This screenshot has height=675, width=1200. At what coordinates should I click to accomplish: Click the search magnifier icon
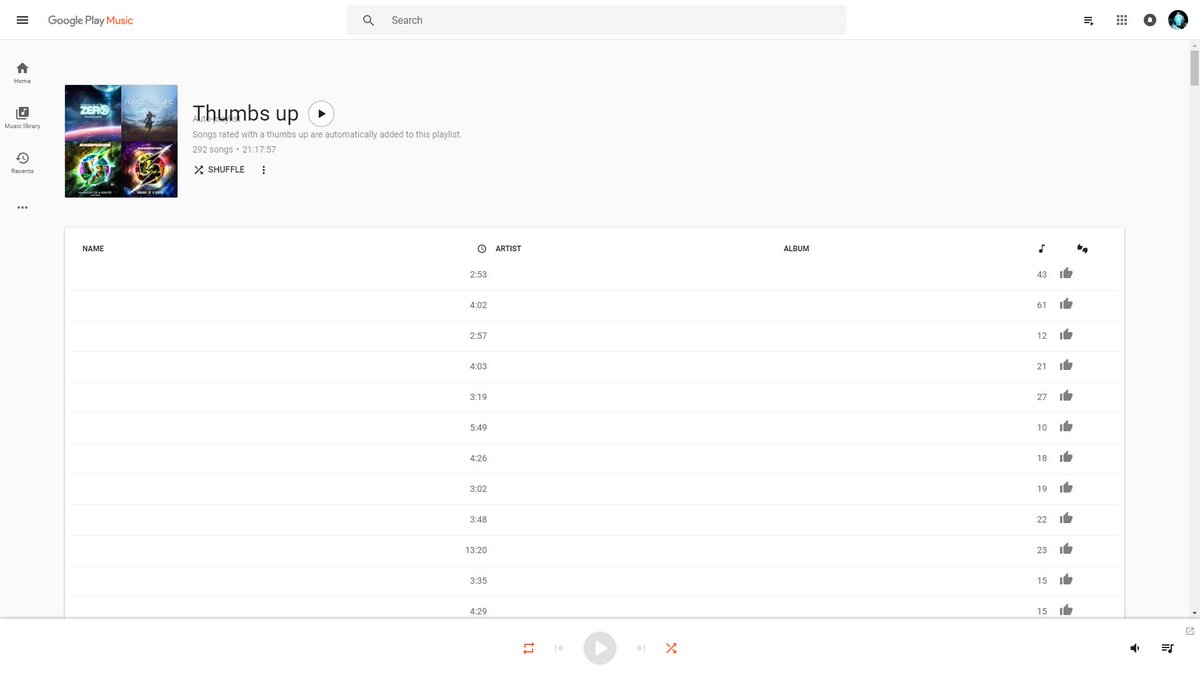pos(368,20)
